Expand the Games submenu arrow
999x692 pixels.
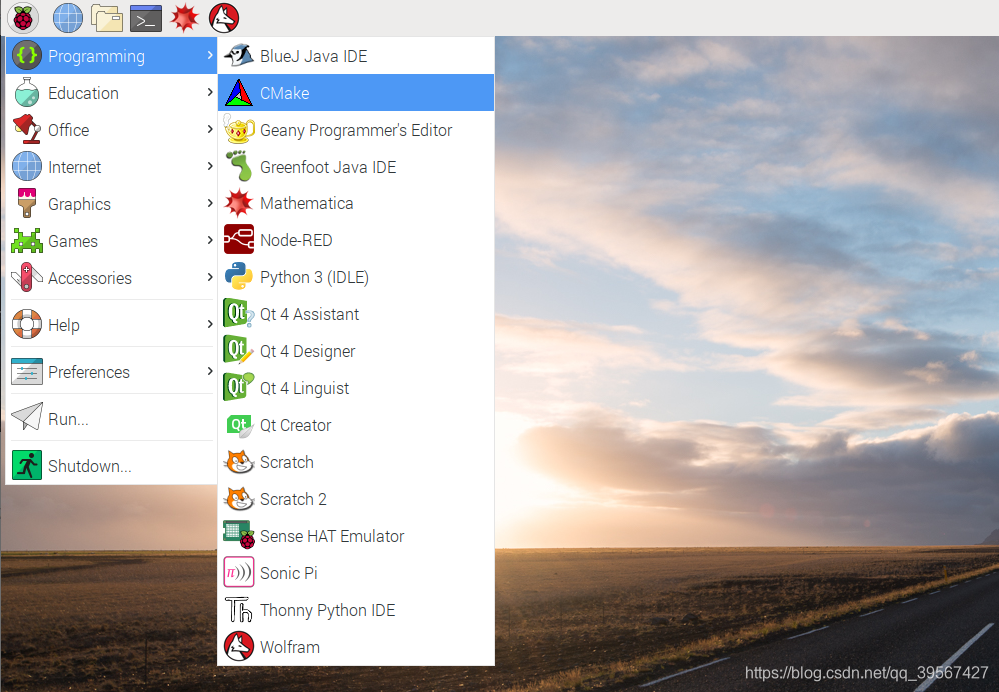click(x=210, y=240)
